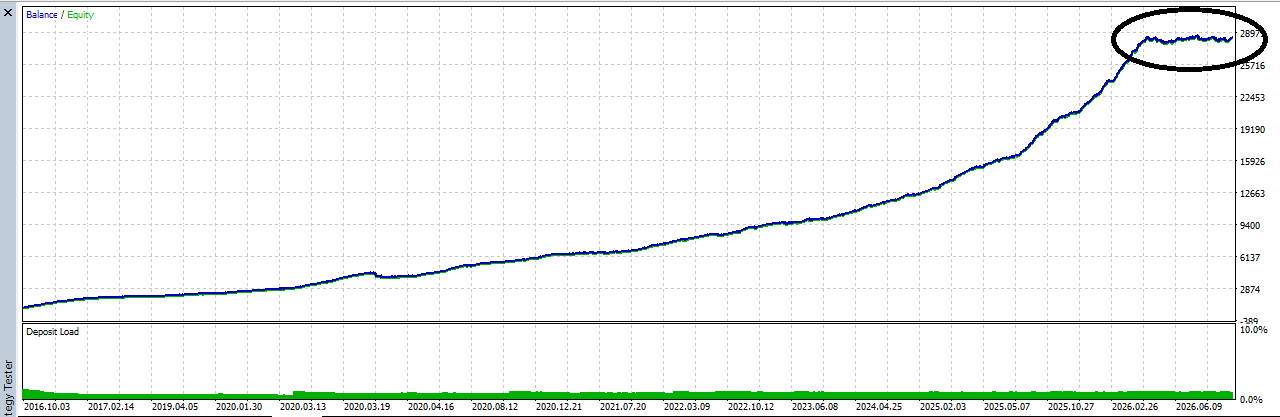This screenshot has width=1280, height=417.
Task: Select the 2016.10.03 date marker
Action: tap(48, 407)
